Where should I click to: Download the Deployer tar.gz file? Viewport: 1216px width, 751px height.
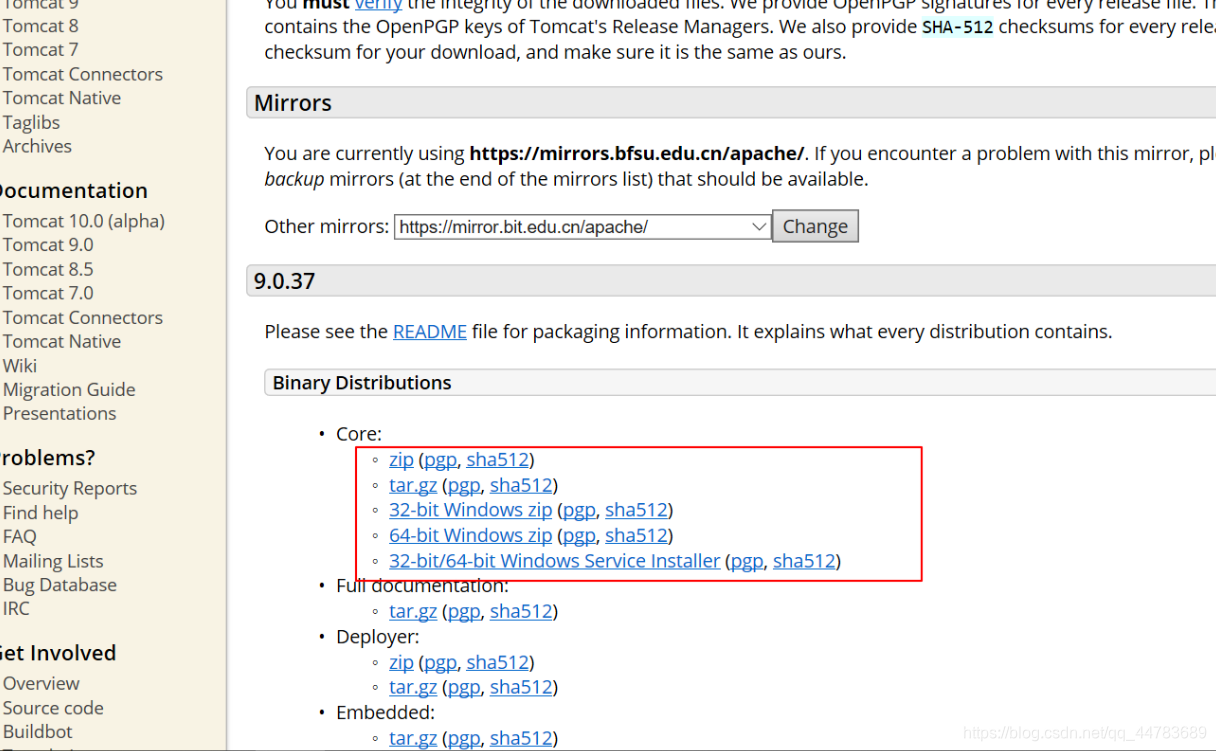coord(413,687)
